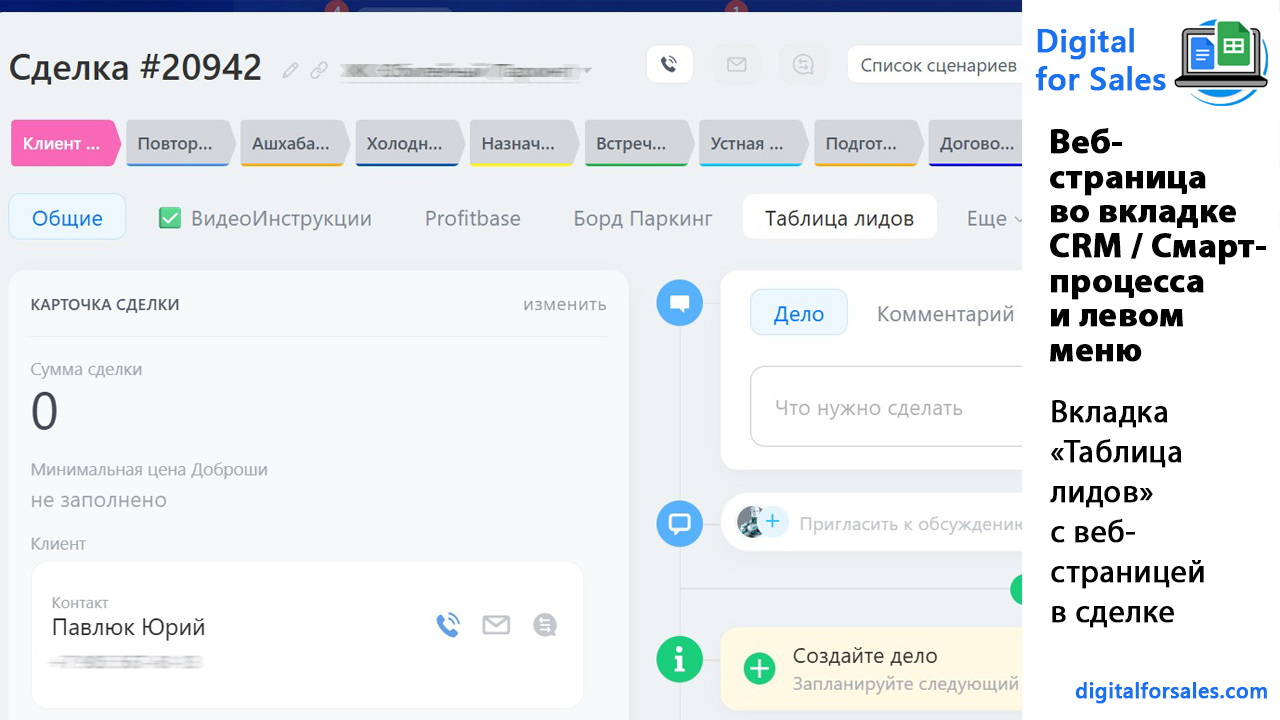Select the pink Клиент pipeline stage
Viewport: 1280px width, 720px height.
(x=62, y=143)
